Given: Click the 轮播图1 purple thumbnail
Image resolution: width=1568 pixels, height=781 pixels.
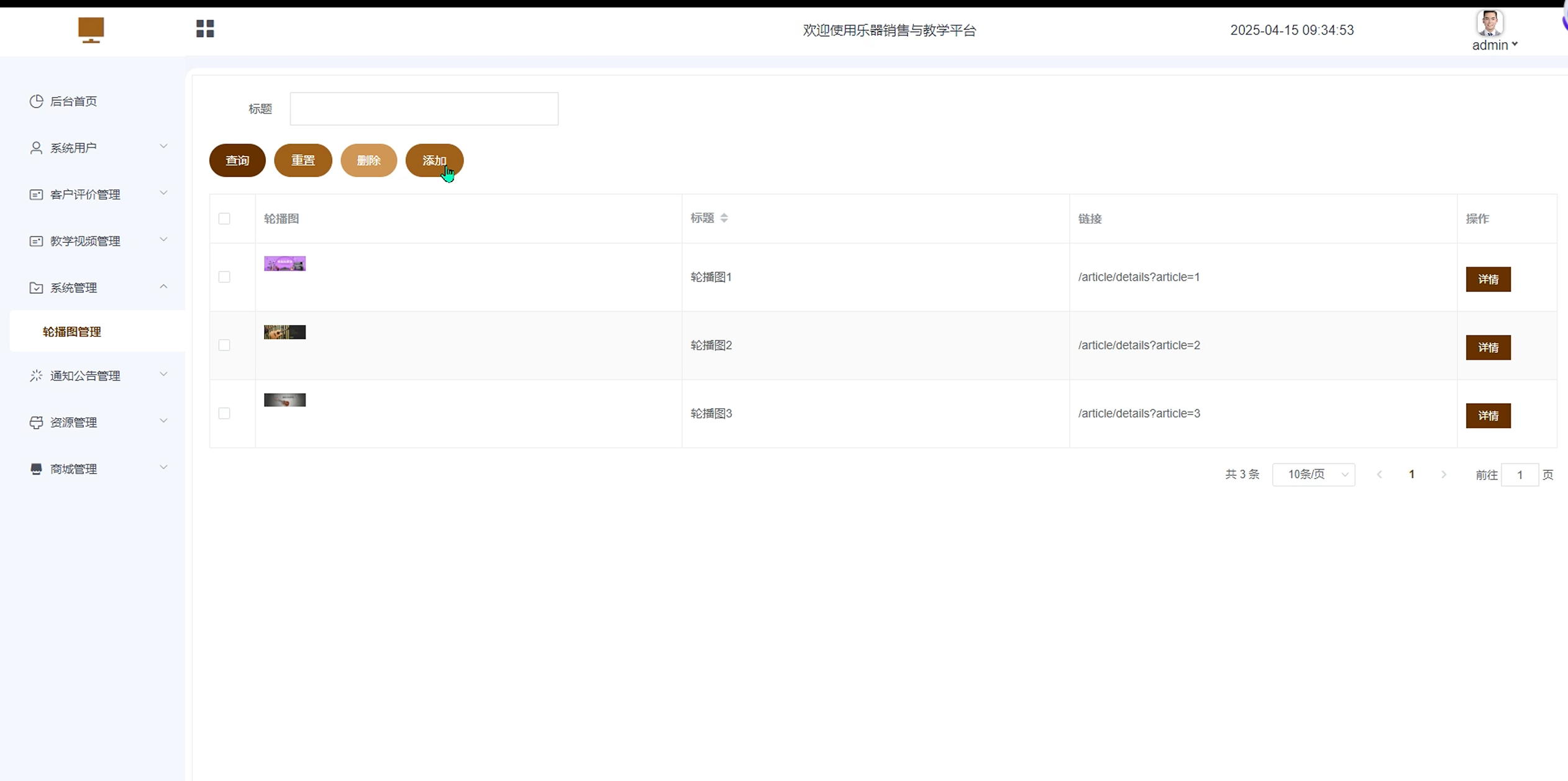Looking at the screenshot, I should (285, 264).
